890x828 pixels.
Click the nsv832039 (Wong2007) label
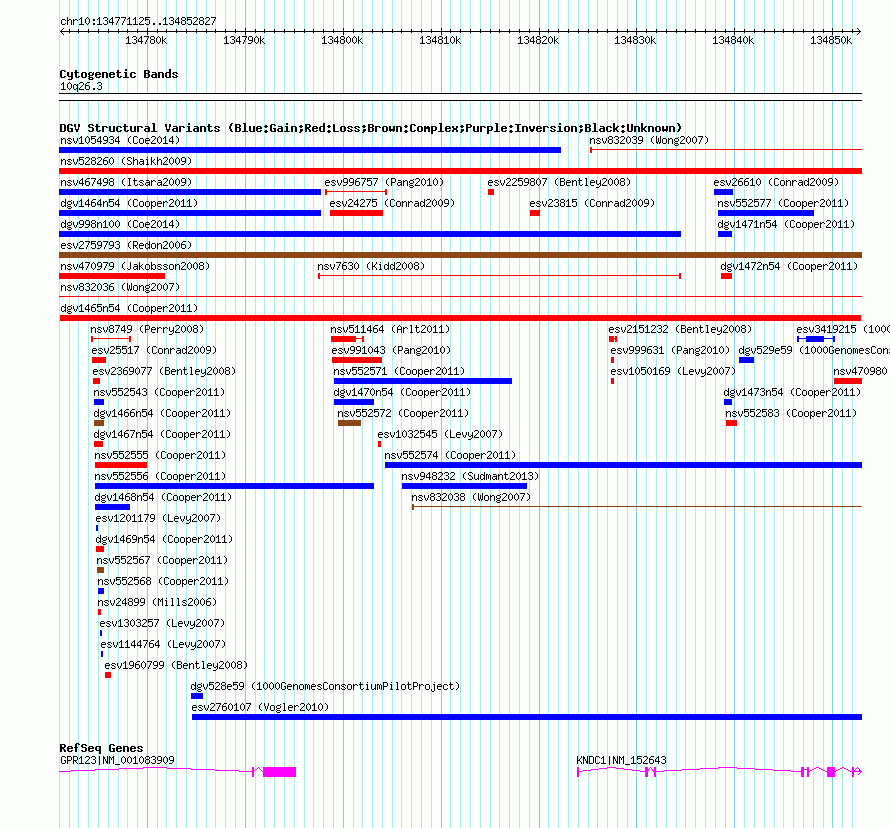point(649,140)
